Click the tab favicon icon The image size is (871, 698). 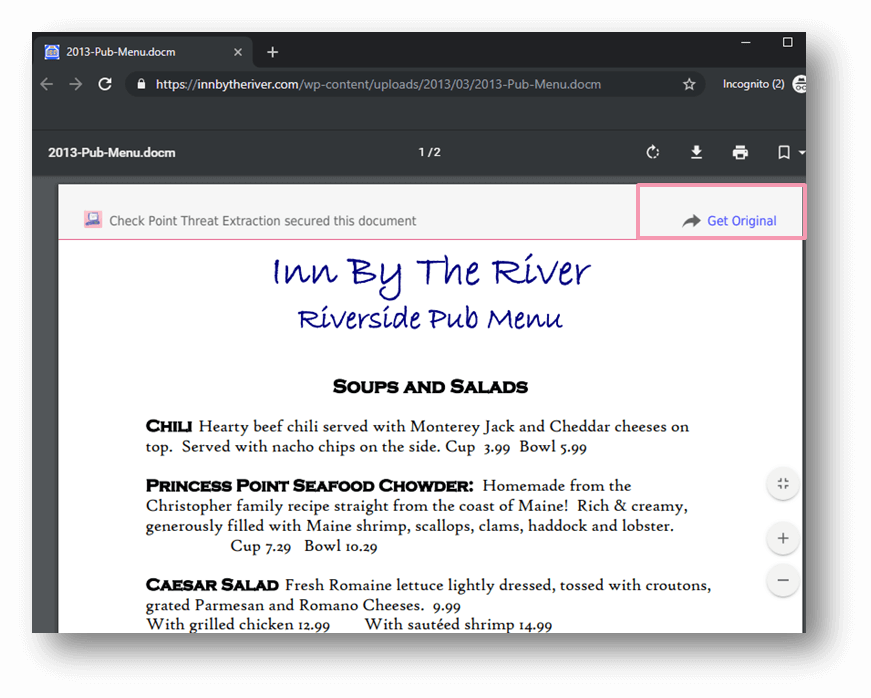point(52,52)
